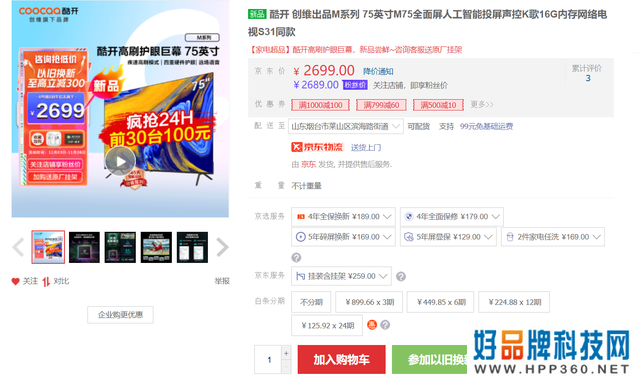The image size is (640, 382).
Task: Claim the 满799减60 coupon
Action: pos(381,105)
